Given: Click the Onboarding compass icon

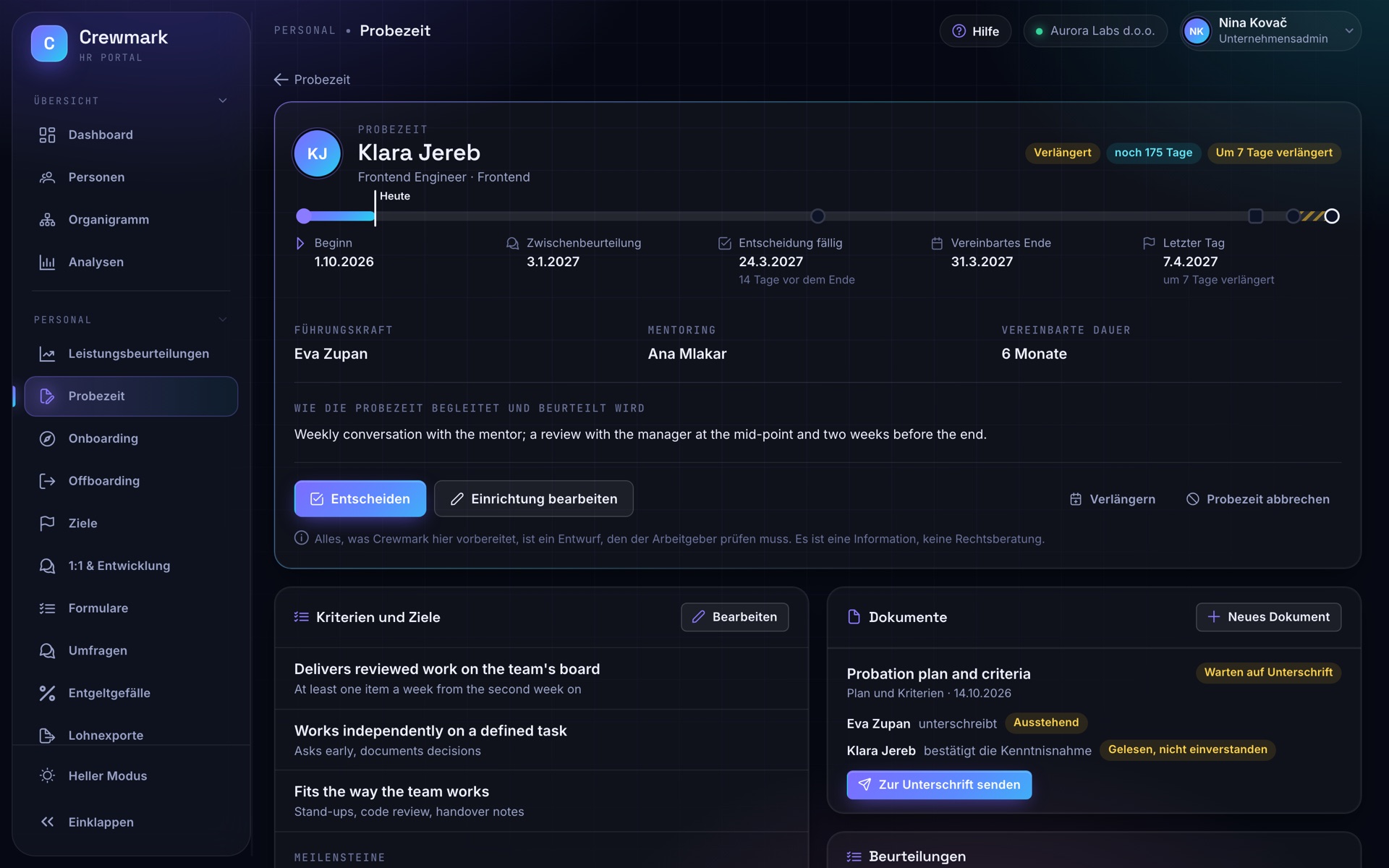Looking at the screenshot, I should (x=47, y=439).
